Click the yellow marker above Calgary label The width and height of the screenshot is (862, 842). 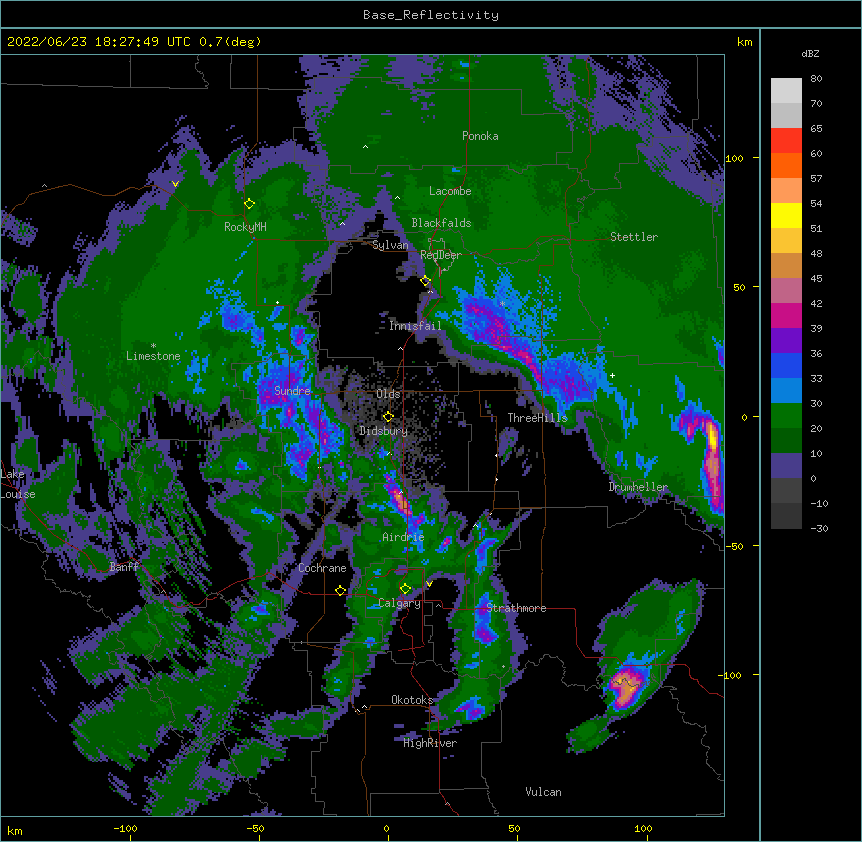point(405,589)
